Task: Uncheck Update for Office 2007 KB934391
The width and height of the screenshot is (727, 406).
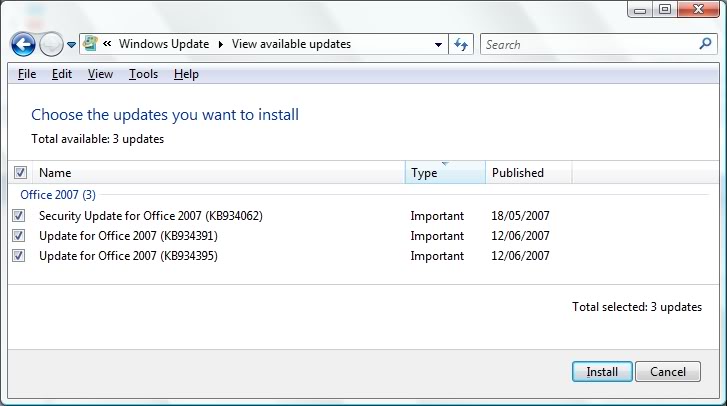Action: [x=19, y=236]
